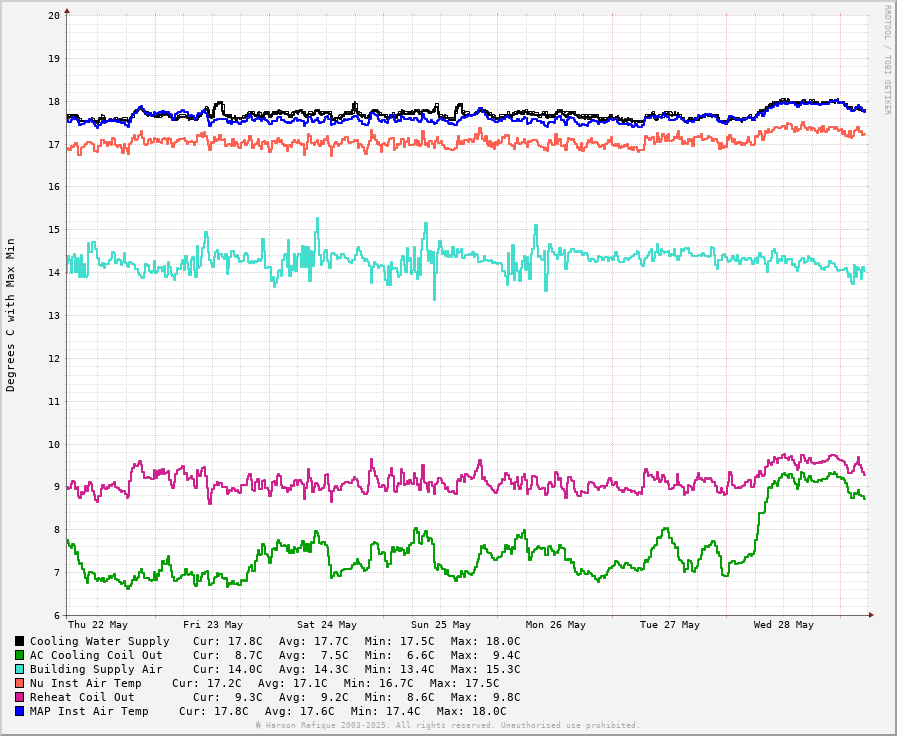Click the Wed 28 May date label
This screenshot has height=736, width=897.
pos(784,625)
